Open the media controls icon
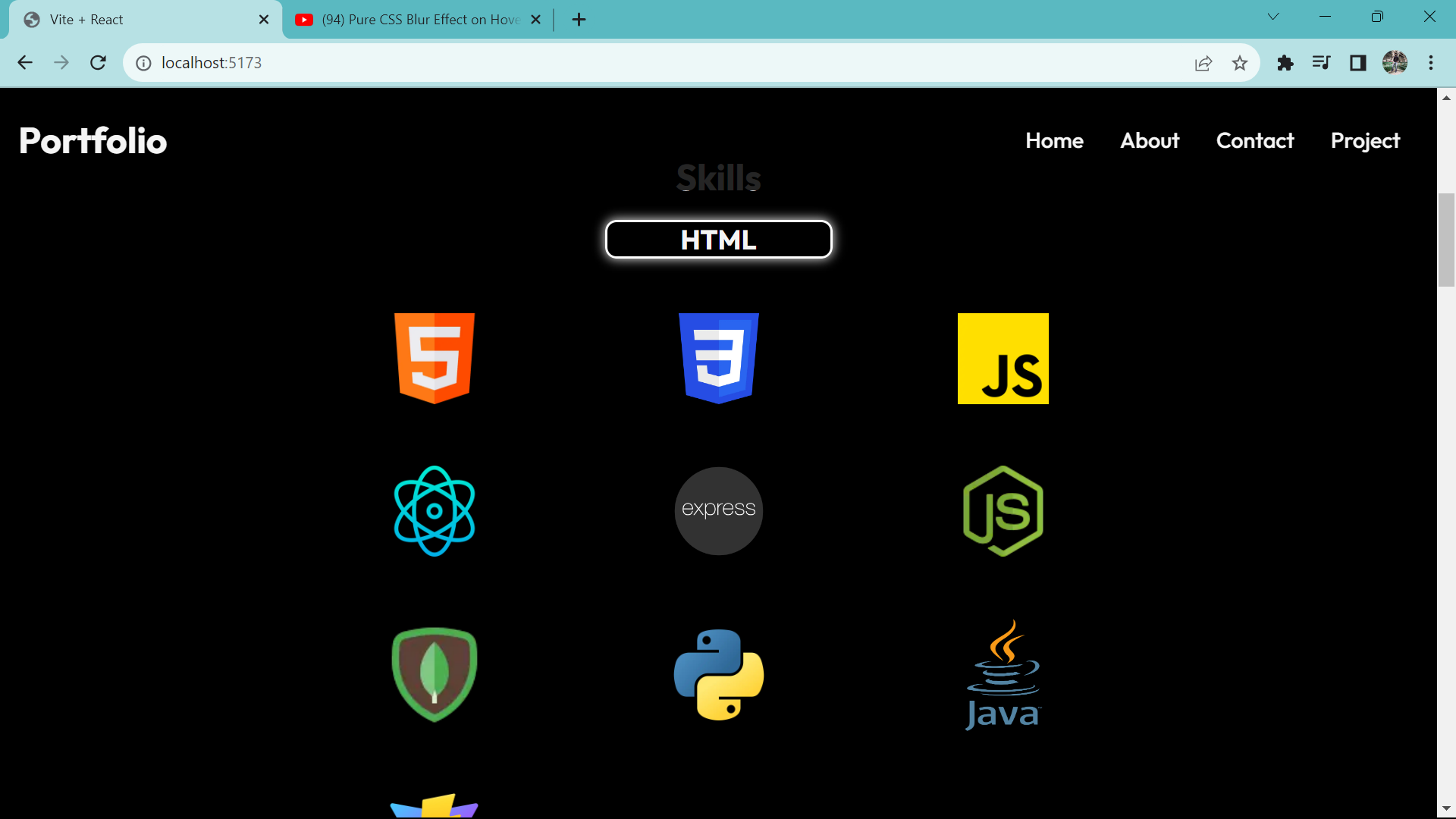This screenshot has height=819, width=1456. (x=1321, y=63)
